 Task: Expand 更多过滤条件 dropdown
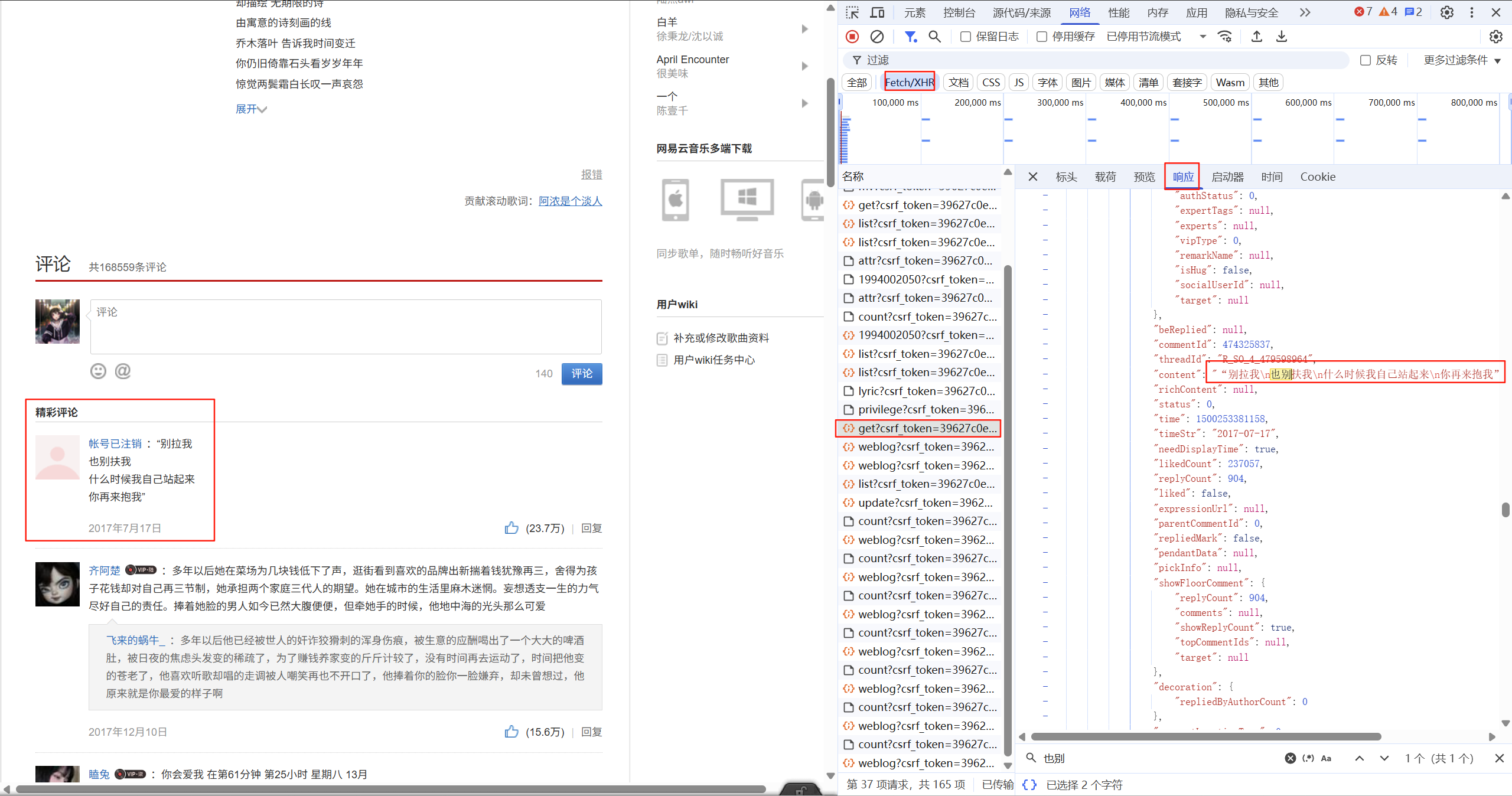[x=1462, y=60]
